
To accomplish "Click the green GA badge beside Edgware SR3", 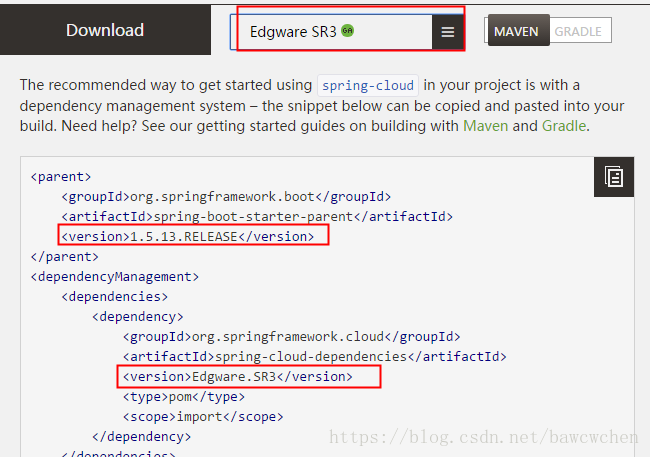I will (x=347, y=31).
